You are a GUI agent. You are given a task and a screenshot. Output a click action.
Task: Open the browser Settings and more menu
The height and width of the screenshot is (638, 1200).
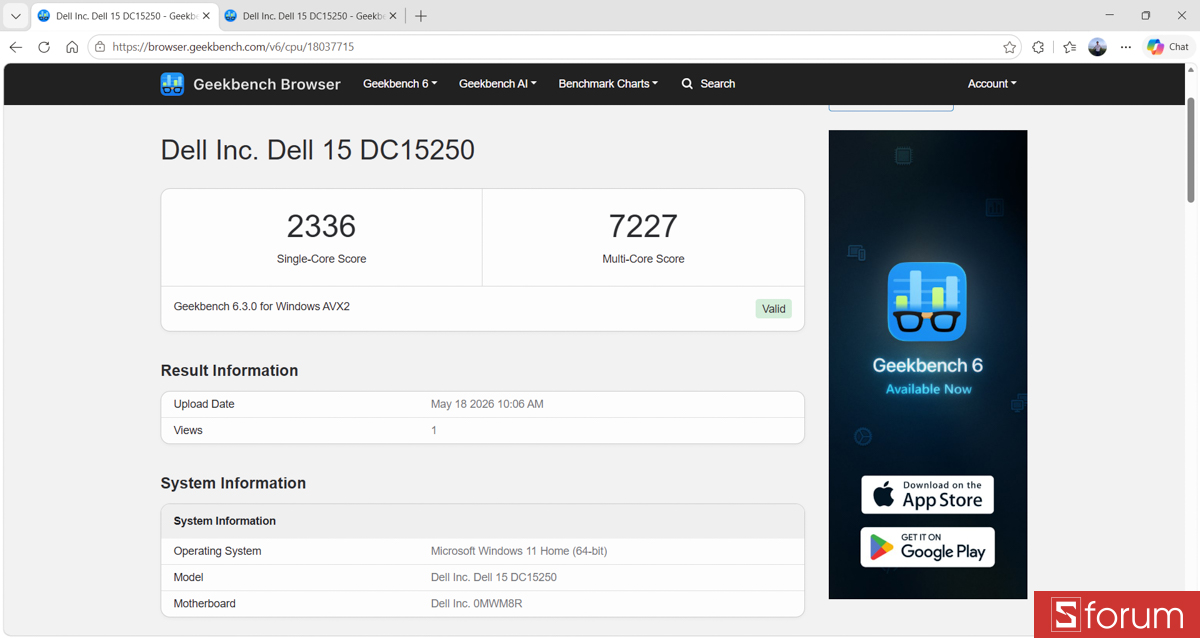click(x=1126, y=47)
